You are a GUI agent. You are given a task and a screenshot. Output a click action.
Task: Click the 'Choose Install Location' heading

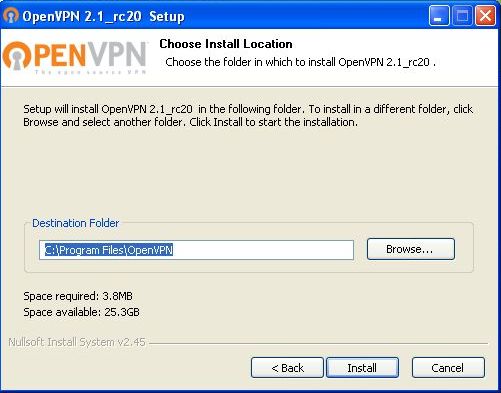pyautogui.click(x=226, y=44)
